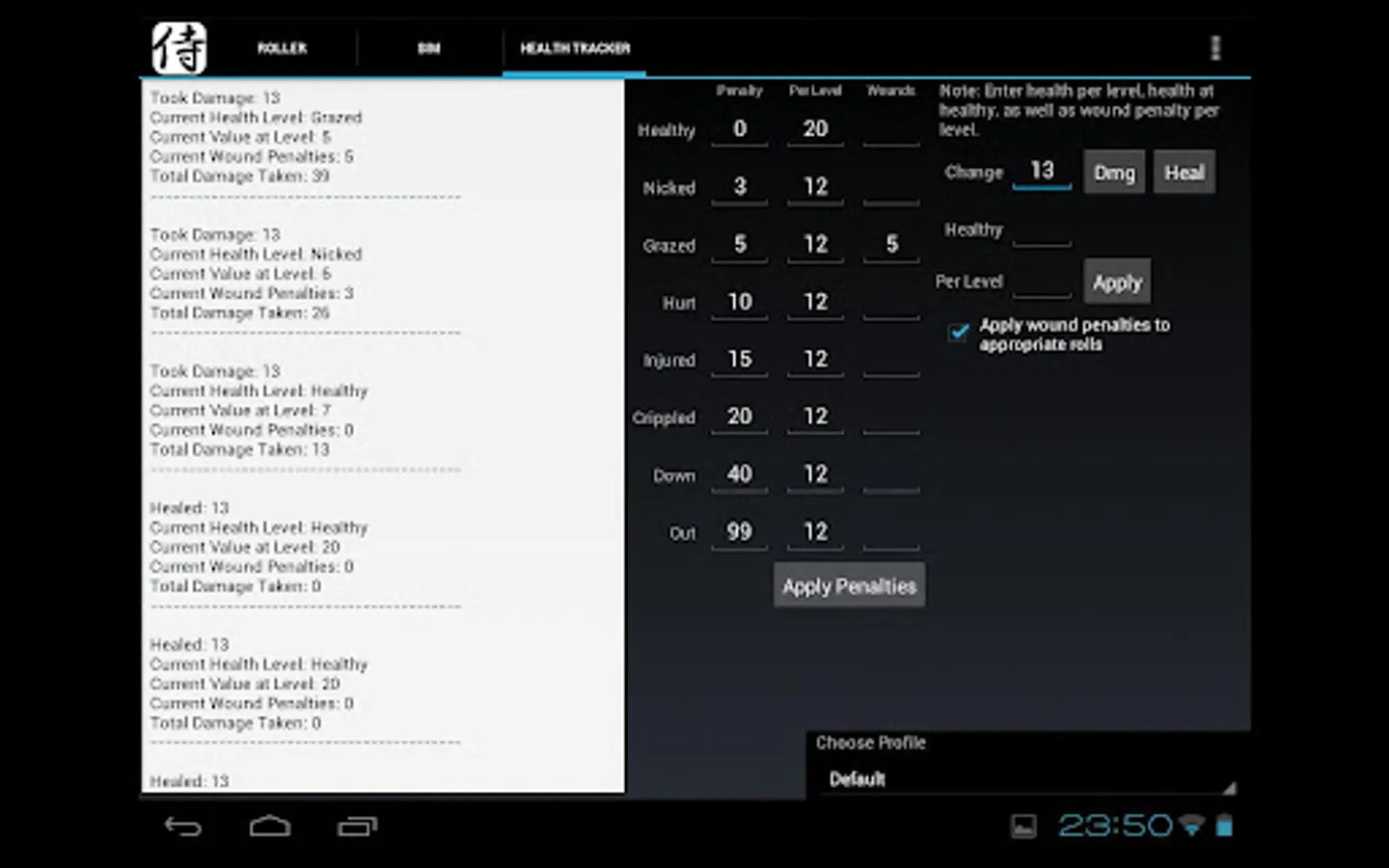Click the 'Choose Profile' label
Image resolution: width=1389 pixels, height=868 pixels.
click(x=870, y=743)
